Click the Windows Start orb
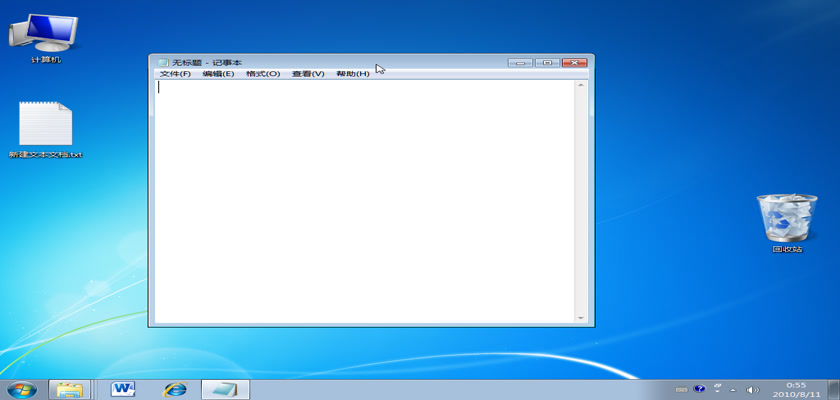The width and height of the screenshot is (840, 400). click(21, 388)
